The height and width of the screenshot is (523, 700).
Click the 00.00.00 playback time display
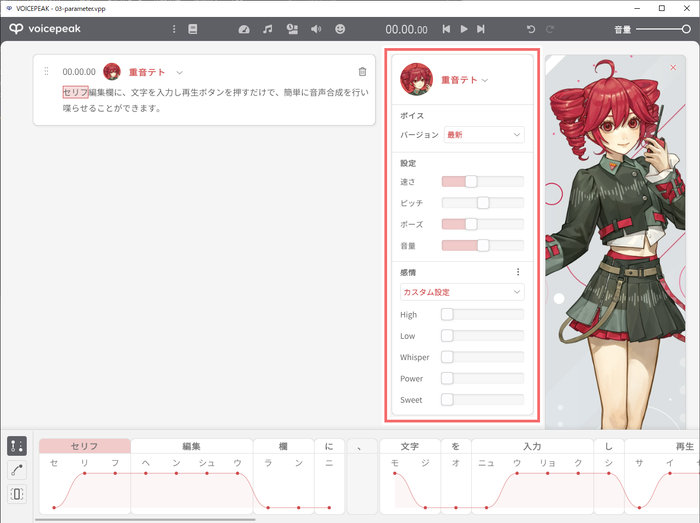coord(406,29)
